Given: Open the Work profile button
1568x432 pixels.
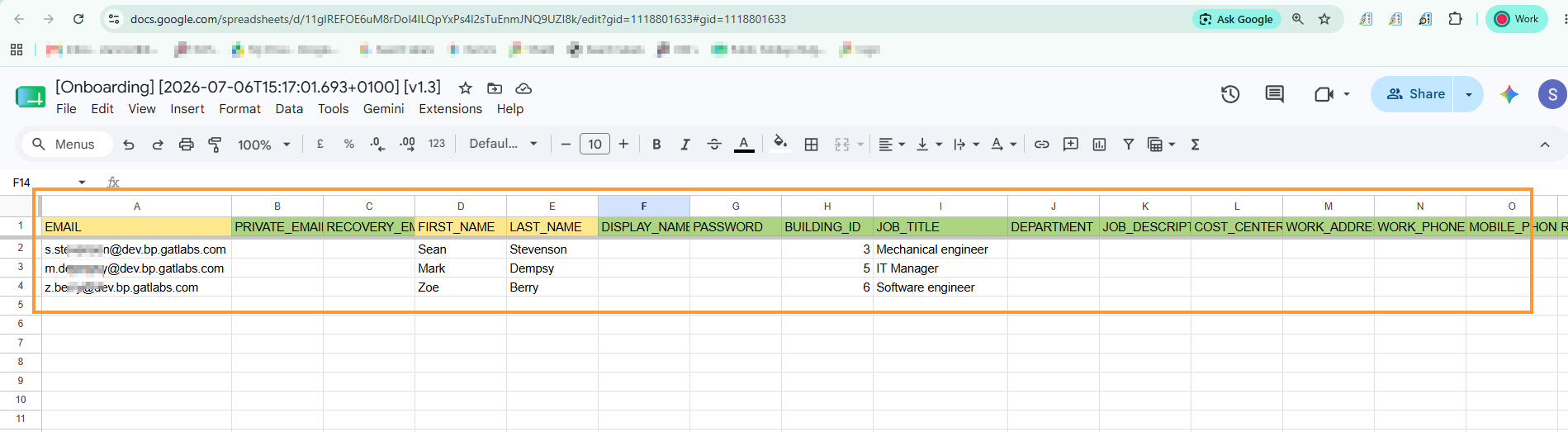Looking at the screenshot, I should pos(1517,19).
